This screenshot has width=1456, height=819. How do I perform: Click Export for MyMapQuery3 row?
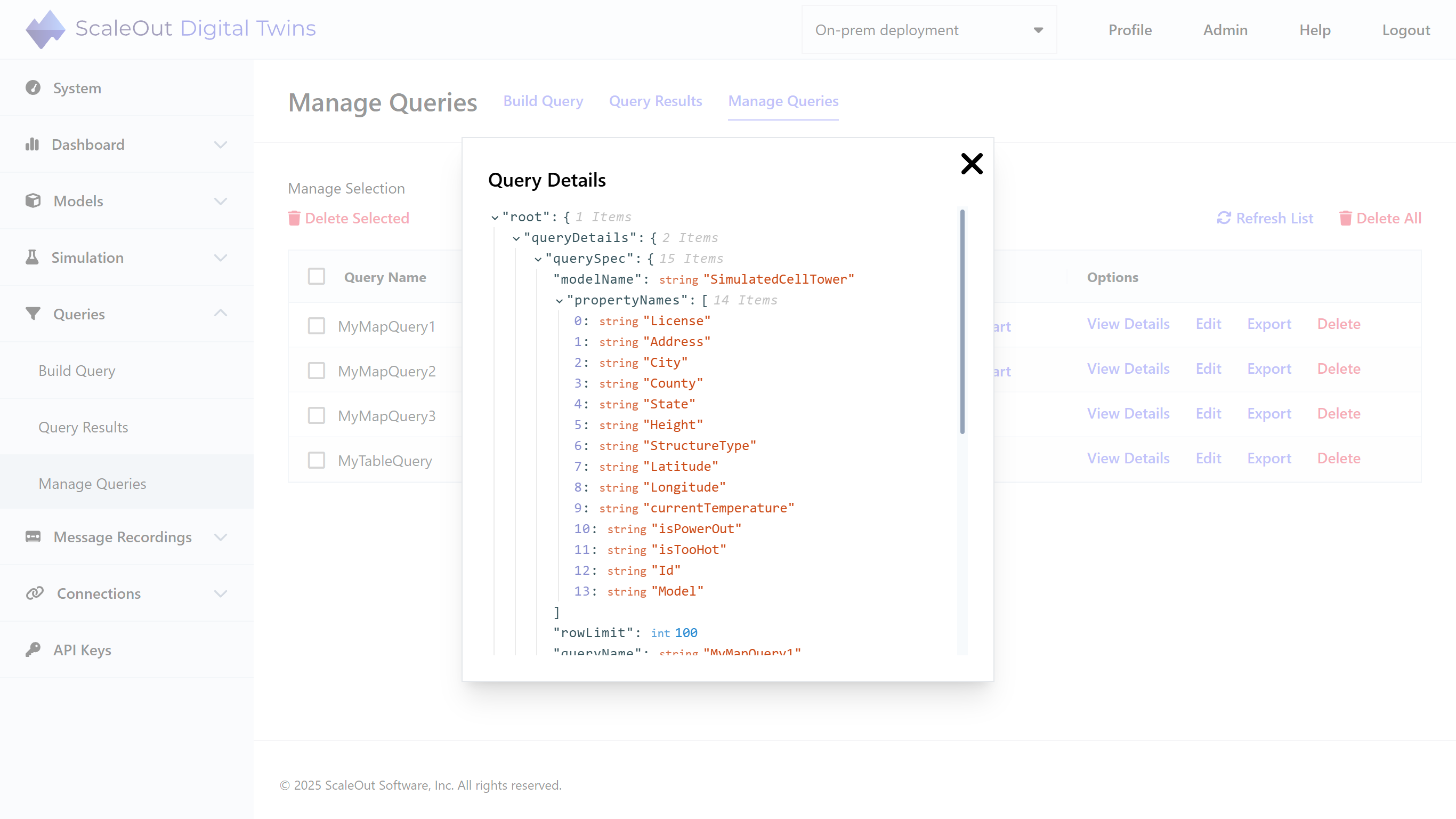point(1269,413)
